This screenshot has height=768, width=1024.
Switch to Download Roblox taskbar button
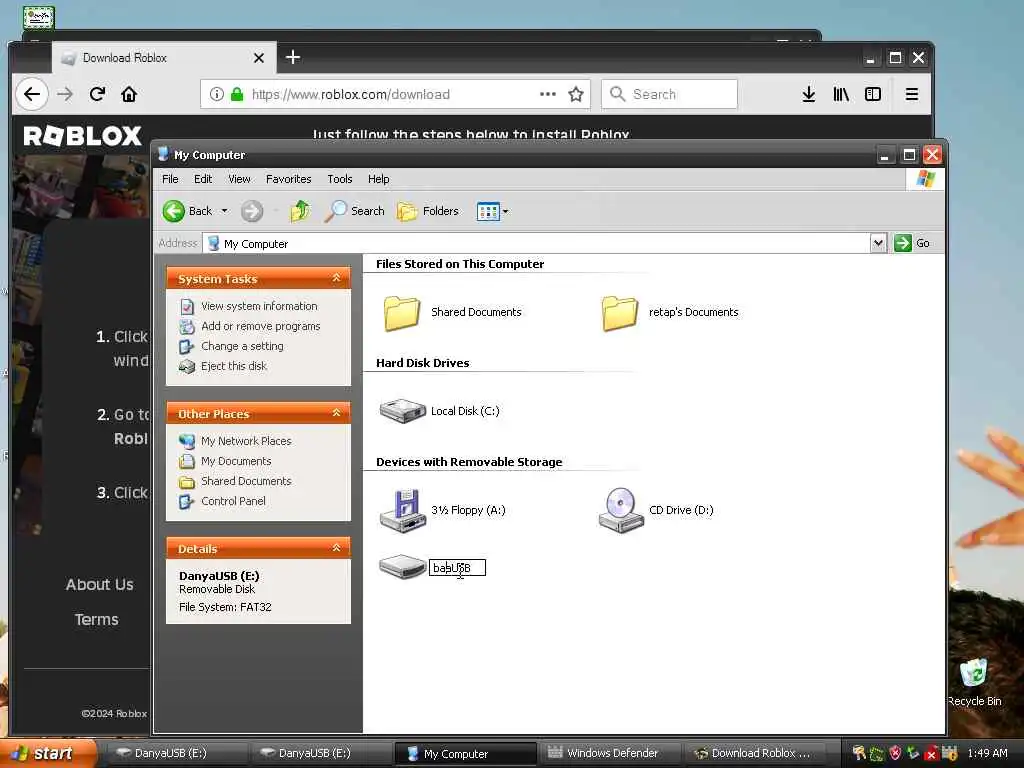tap(757, 753)
